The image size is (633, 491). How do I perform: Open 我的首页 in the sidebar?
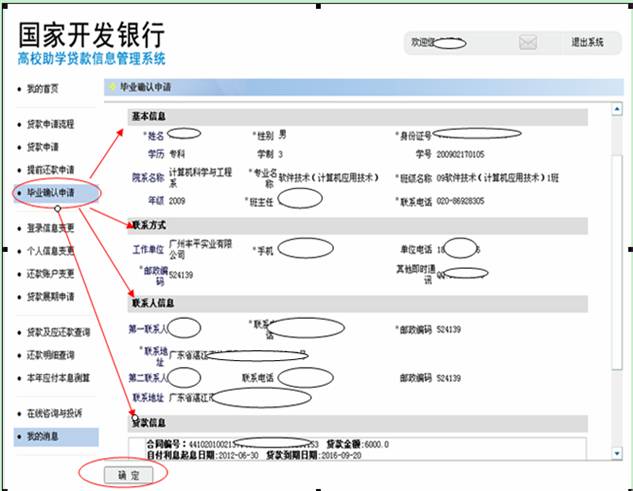click(x=43, y=89)
